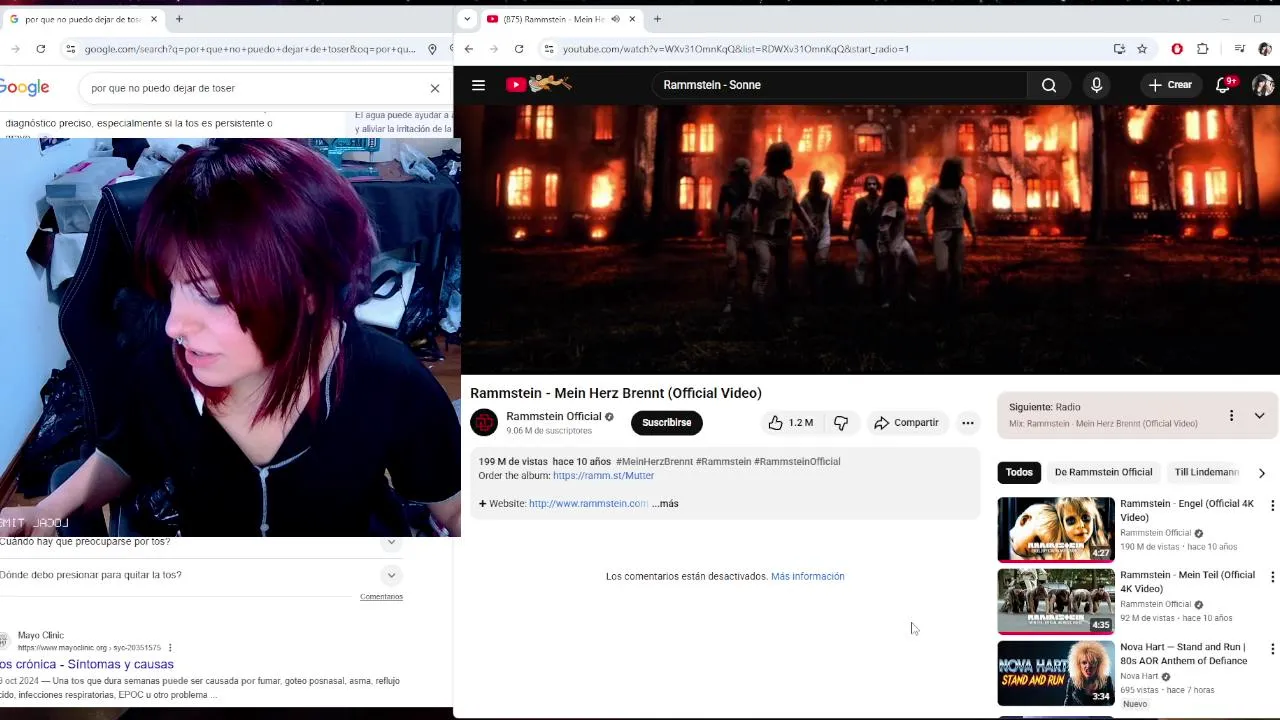Open the browser extensions puzzle icon
1280x720 pixels.
[1202, 49]
